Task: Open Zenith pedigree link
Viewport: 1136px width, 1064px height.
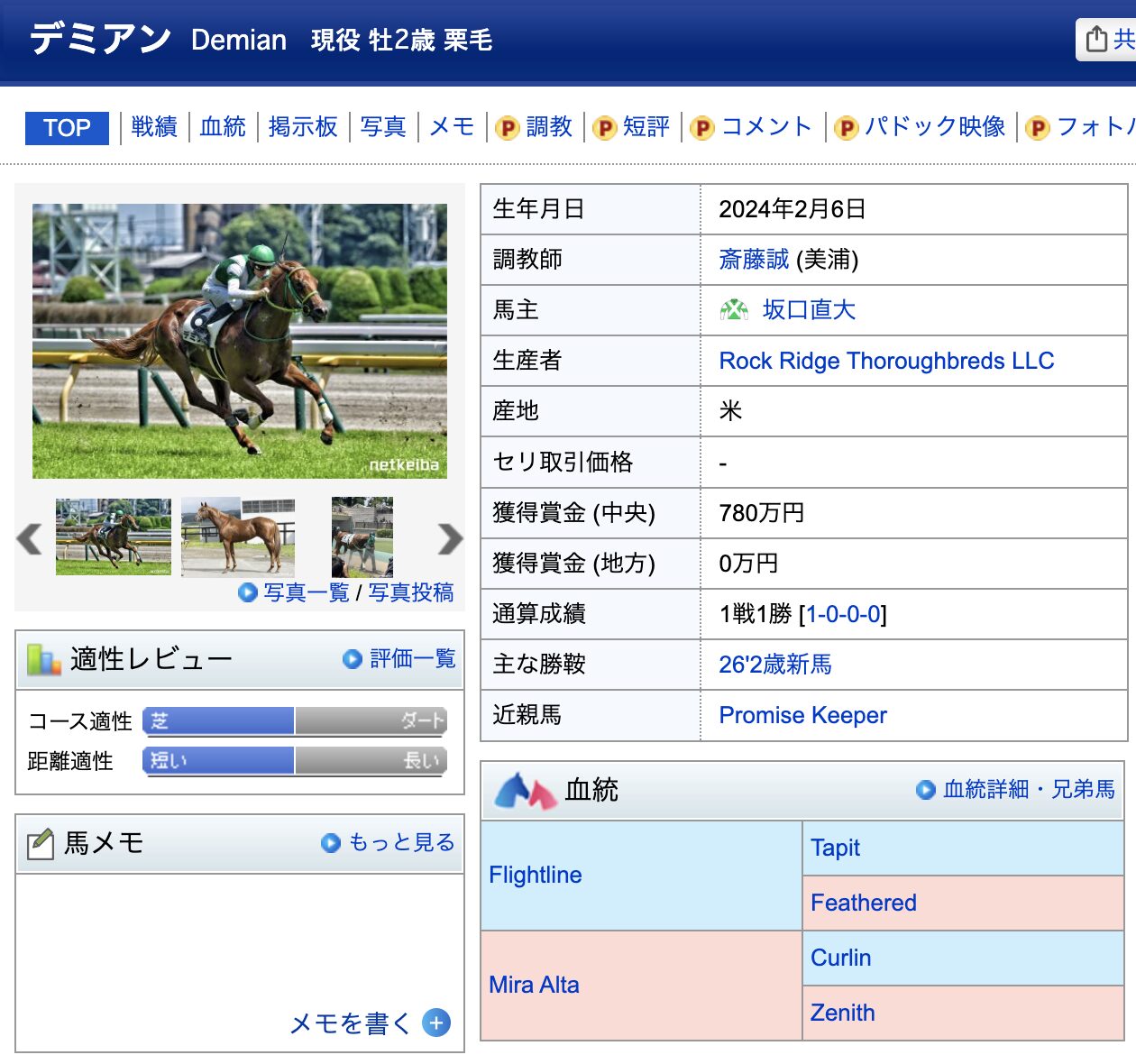Action: click(843, 1013)
